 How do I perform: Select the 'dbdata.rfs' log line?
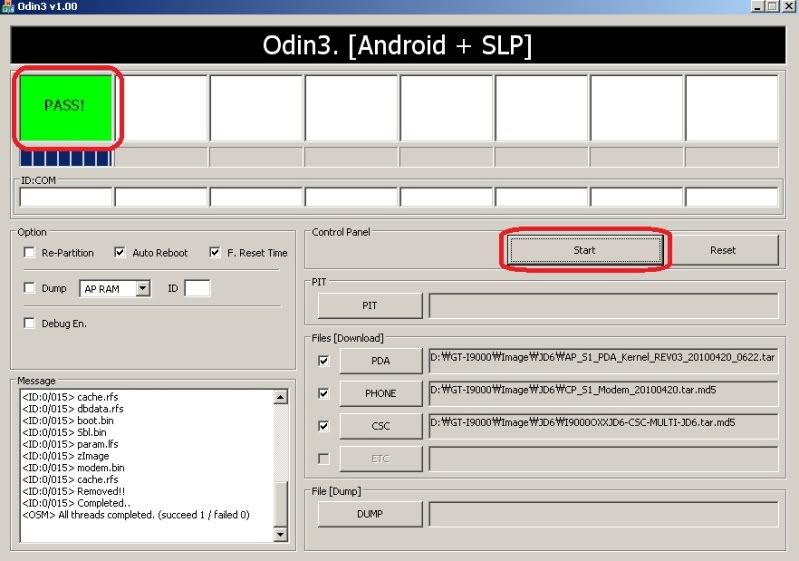[73, 409]
